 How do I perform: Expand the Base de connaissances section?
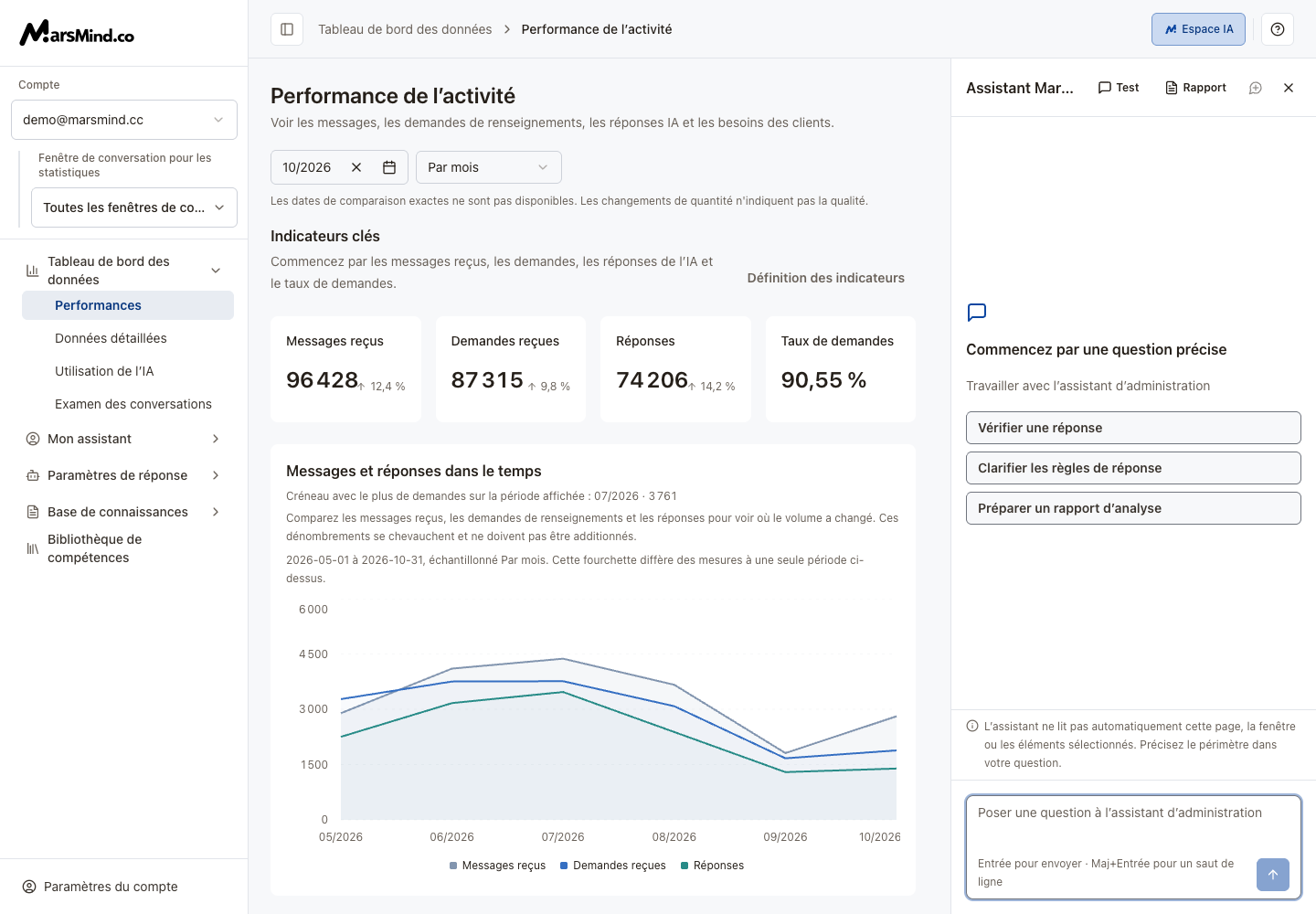[x=216, y=512]
